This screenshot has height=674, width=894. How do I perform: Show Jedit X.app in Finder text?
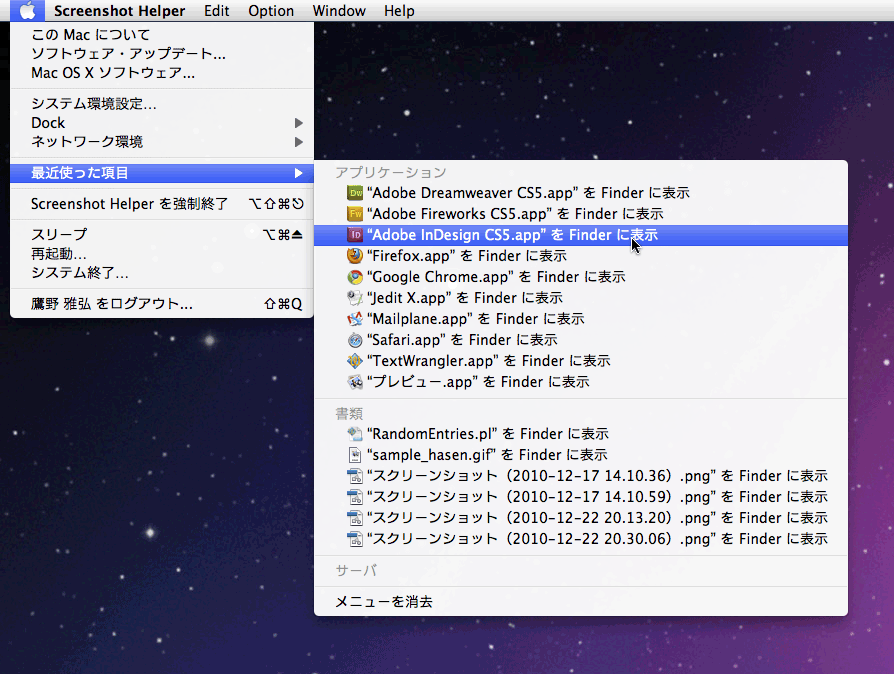pyautogui.click(x=465, y=298)
